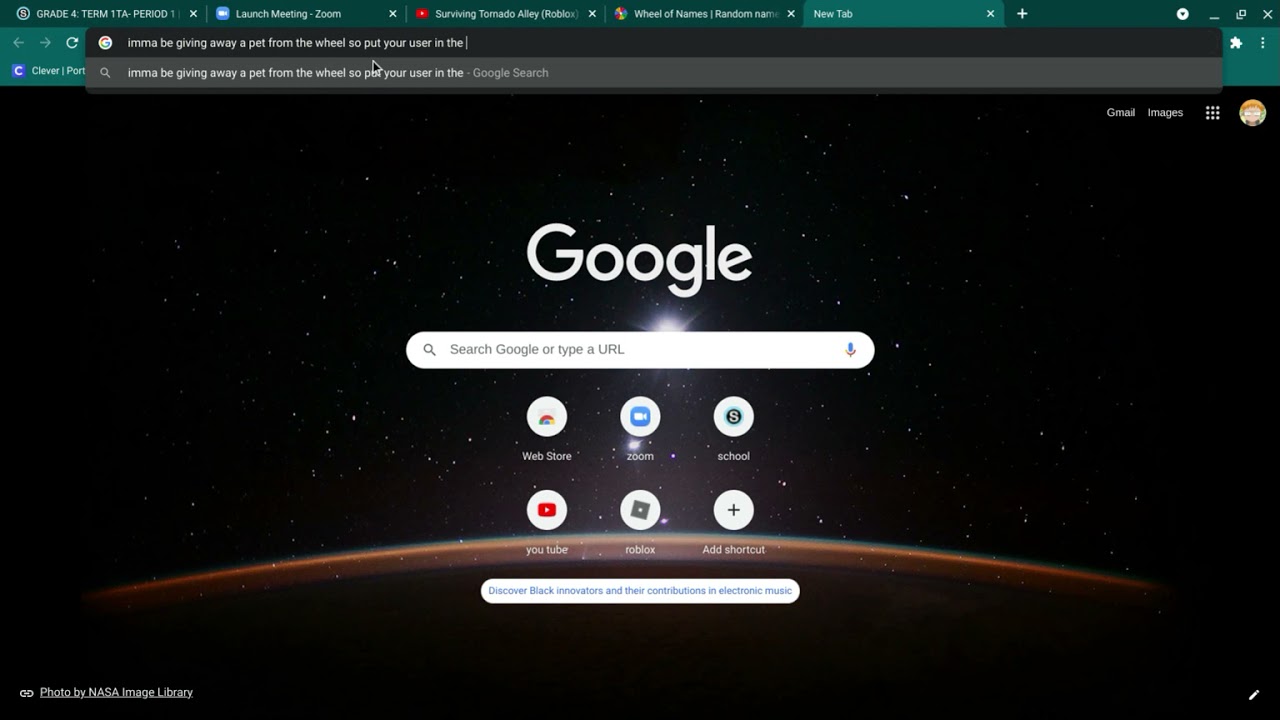Screen dimensions: 1280x720
Task: Focus the Search Google or type a URL box
Action: [x=640, y=350]
